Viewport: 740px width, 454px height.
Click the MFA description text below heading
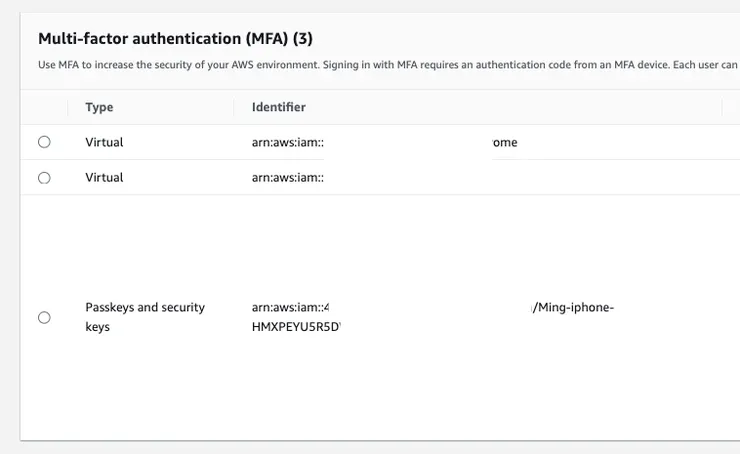tap(380, 65)
